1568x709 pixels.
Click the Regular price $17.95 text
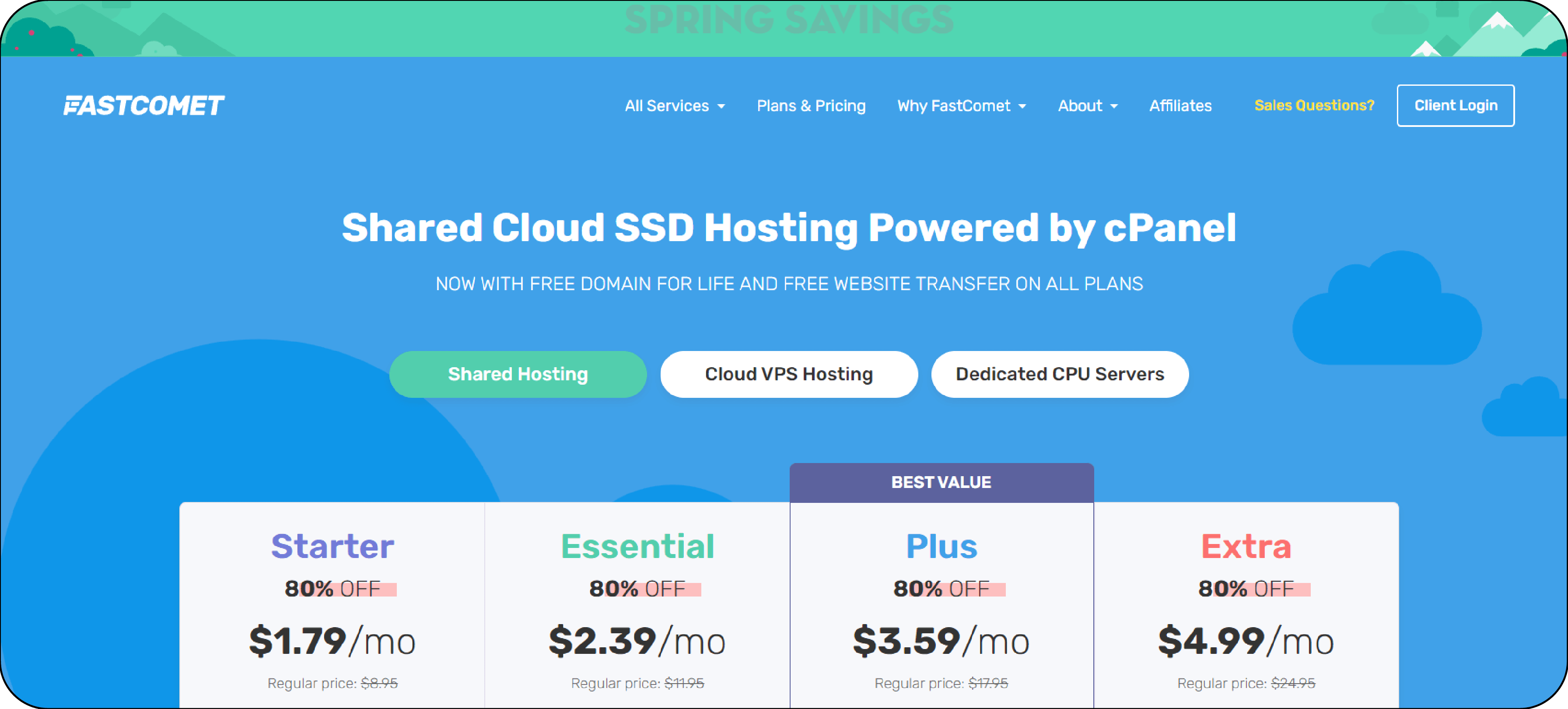[941, 684]
